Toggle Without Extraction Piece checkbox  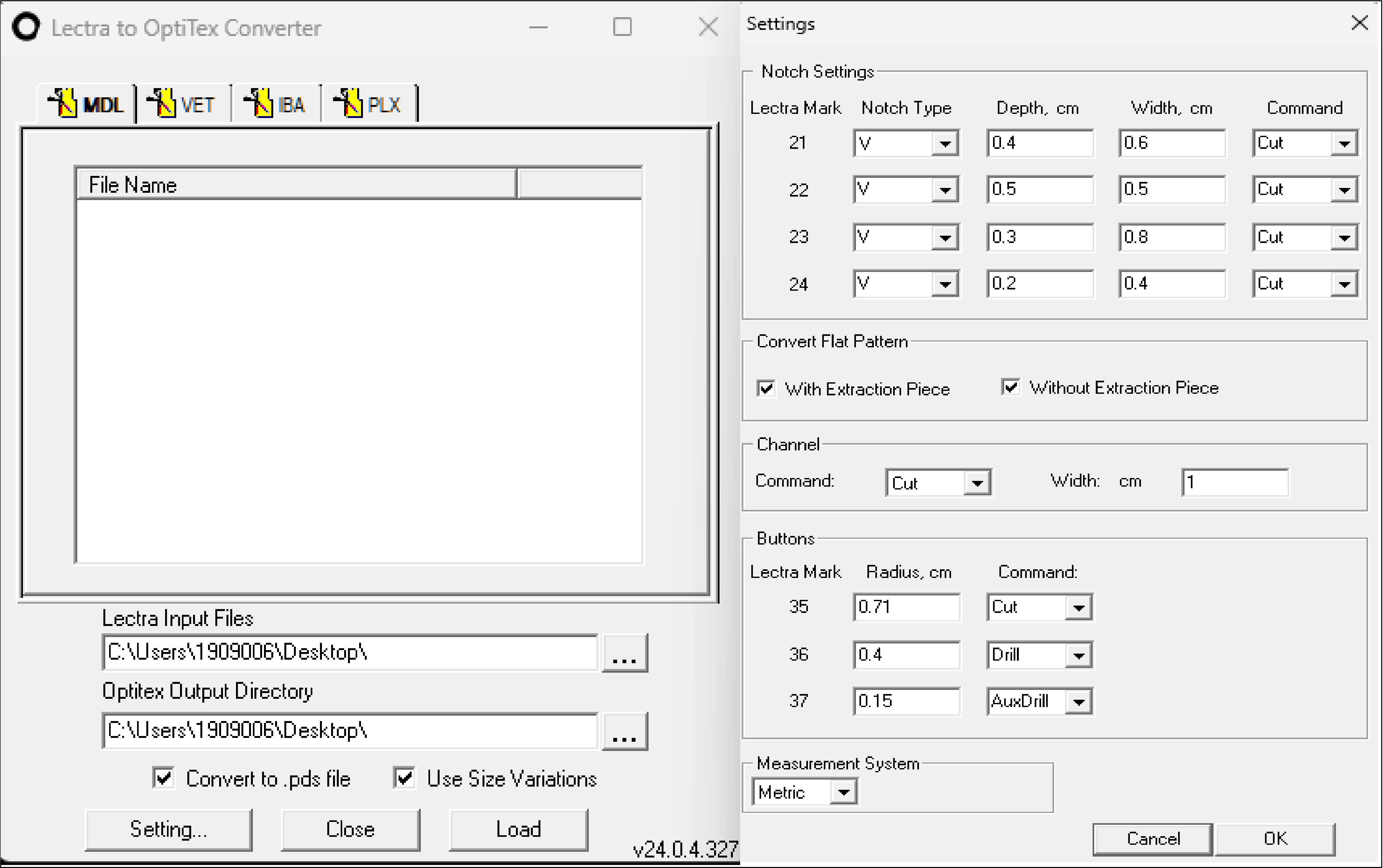click(x=1011, y=387)
